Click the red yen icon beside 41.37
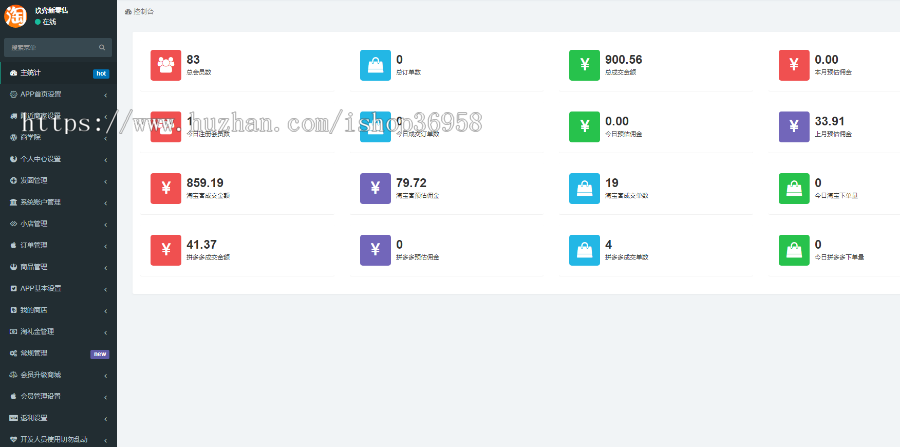 coord(166,250)
